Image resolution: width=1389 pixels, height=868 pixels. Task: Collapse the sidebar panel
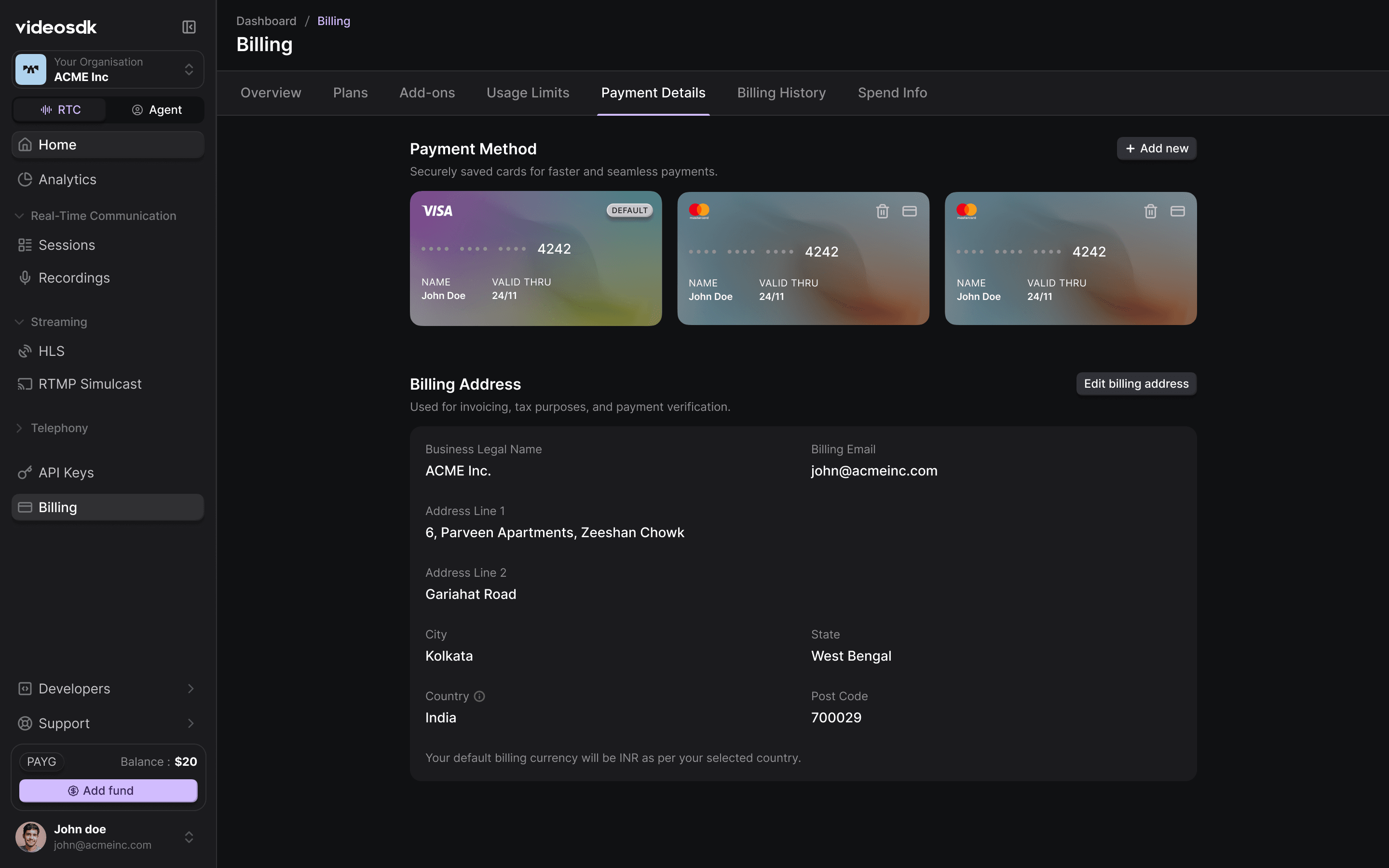(x=189, y=27)
